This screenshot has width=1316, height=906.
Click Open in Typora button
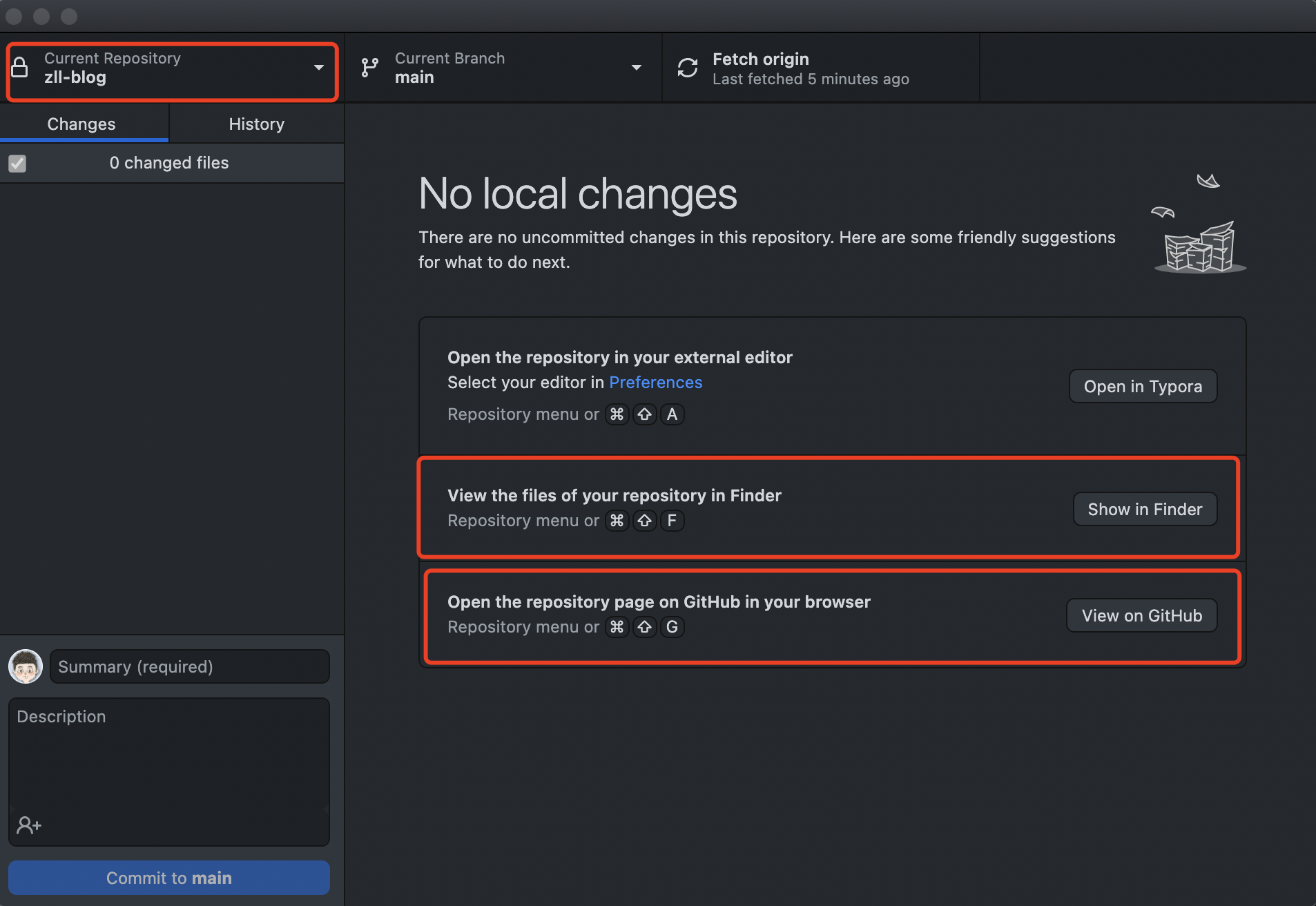1143,386
